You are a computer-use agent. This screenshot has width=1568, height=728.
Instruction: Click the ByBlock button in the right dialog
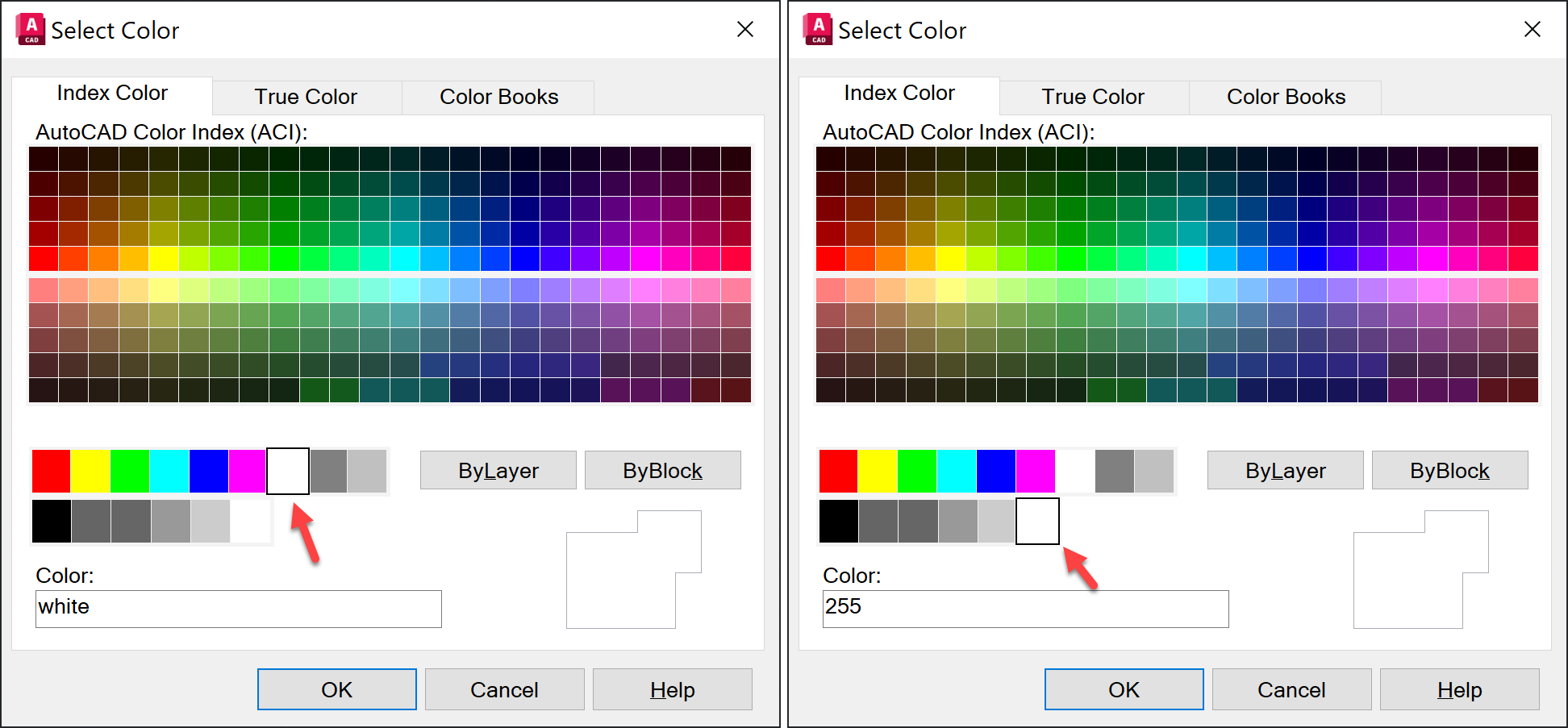click(1449, 470)
